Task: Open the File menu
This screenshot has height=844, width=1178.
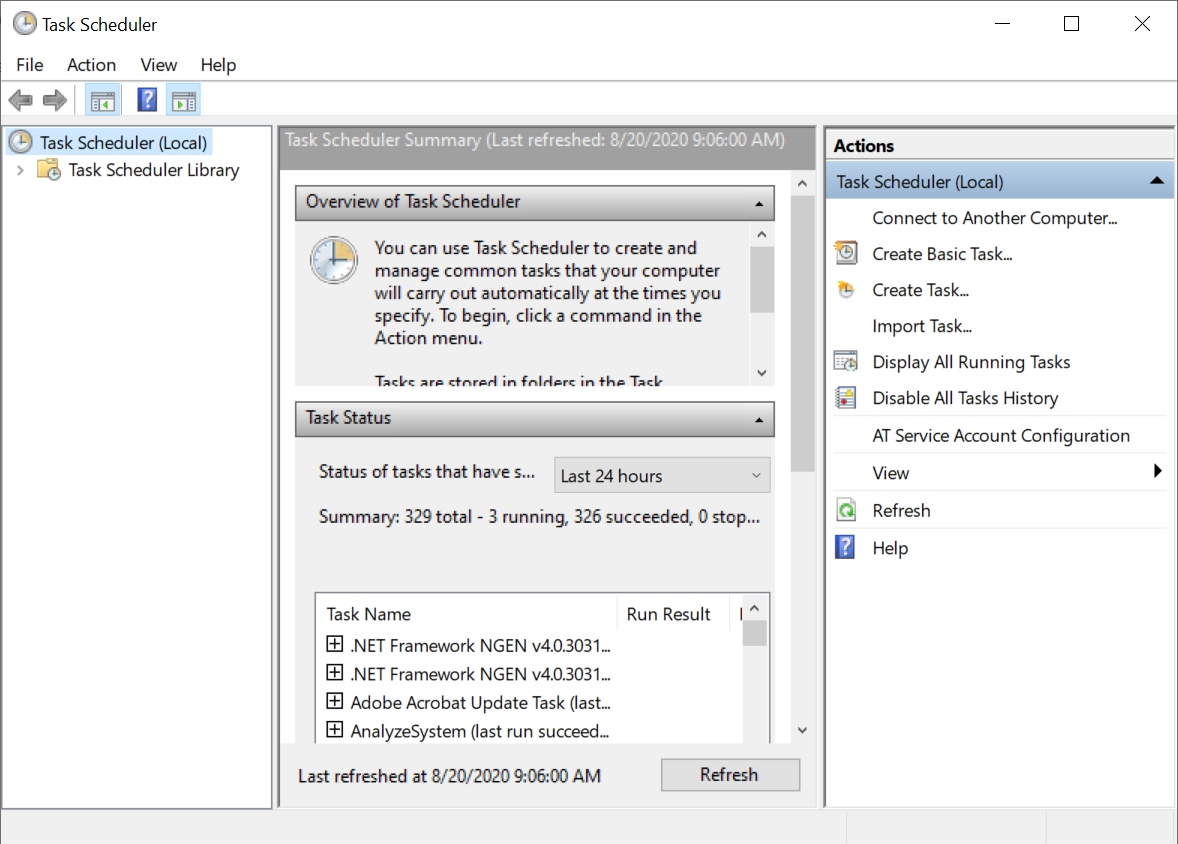Action: tap(30, 65)
